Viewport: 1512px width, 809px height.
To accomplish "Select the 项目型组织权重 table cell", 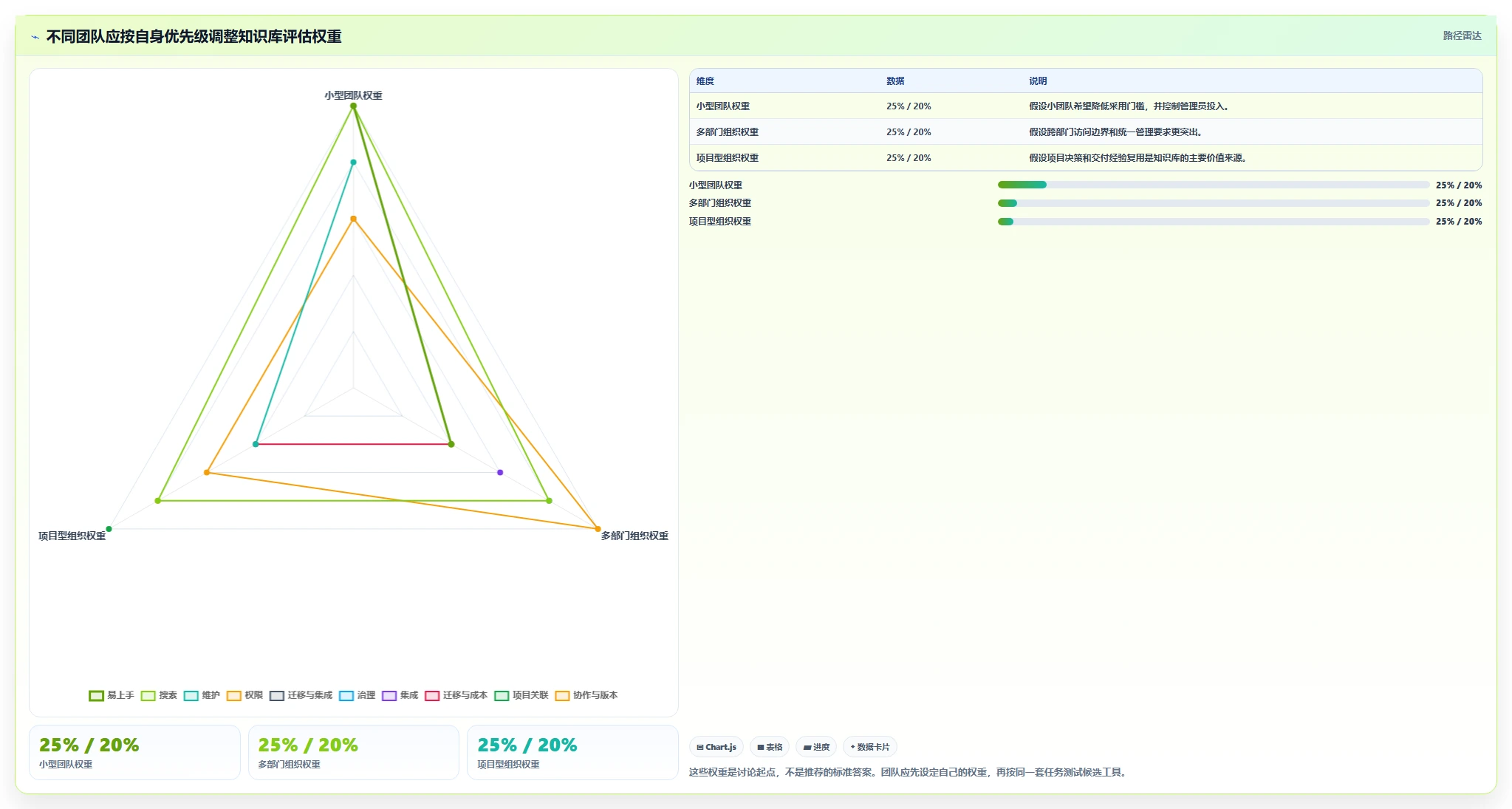I will point(727,158).
